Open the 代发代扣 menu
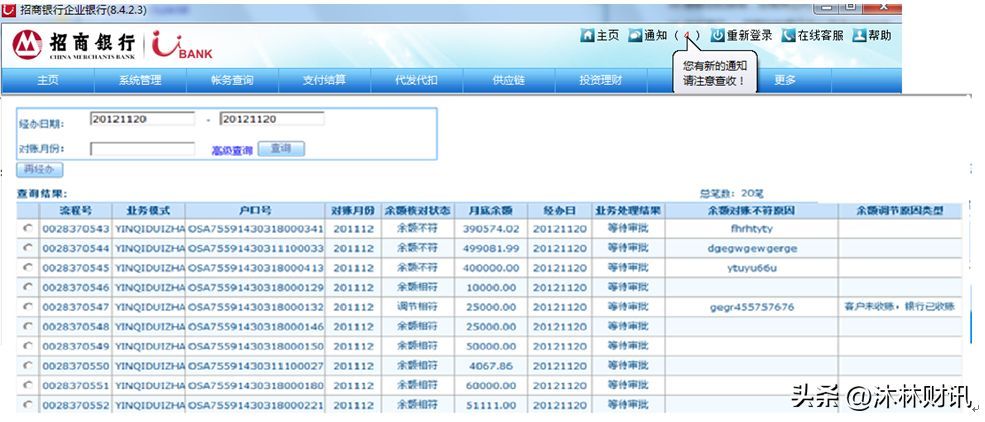 416,80
